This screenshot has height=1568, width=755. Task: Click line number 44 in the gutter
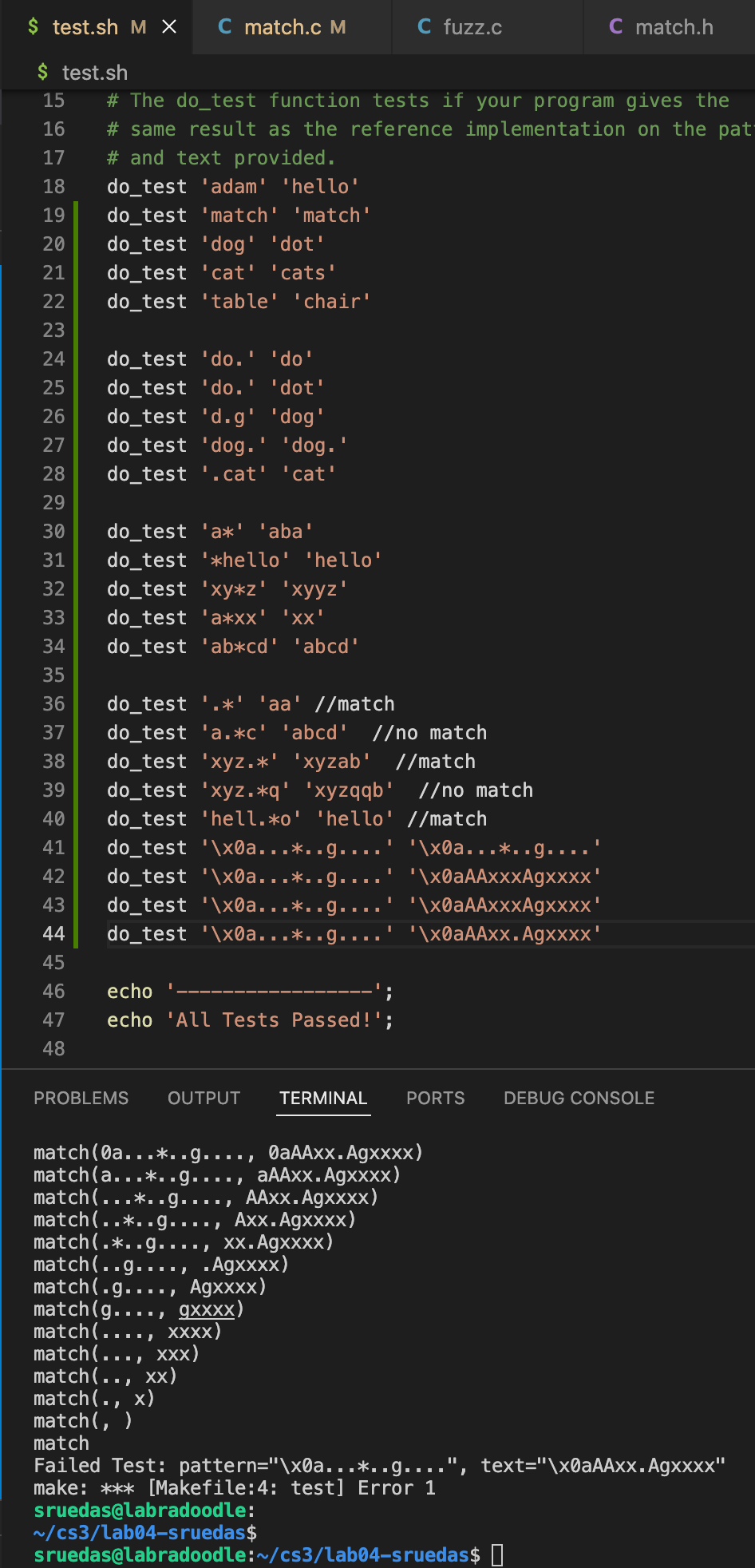click(x=53, y=934)
